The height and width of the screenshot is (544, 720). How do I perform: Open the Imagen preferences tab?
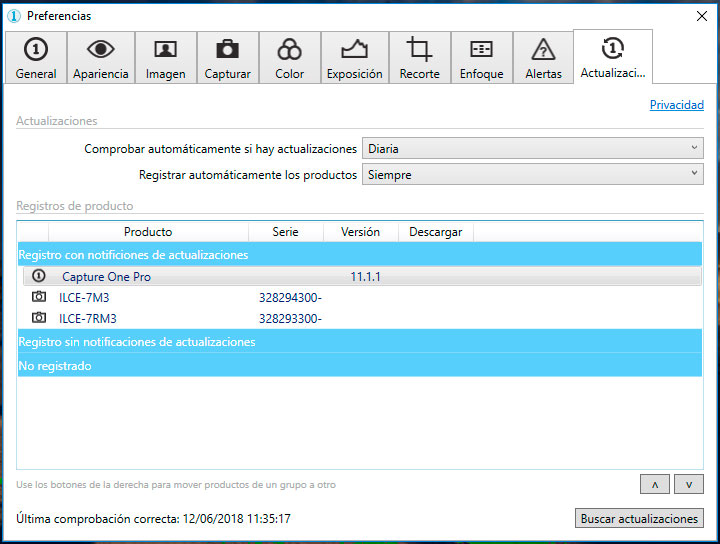(165, 58)
